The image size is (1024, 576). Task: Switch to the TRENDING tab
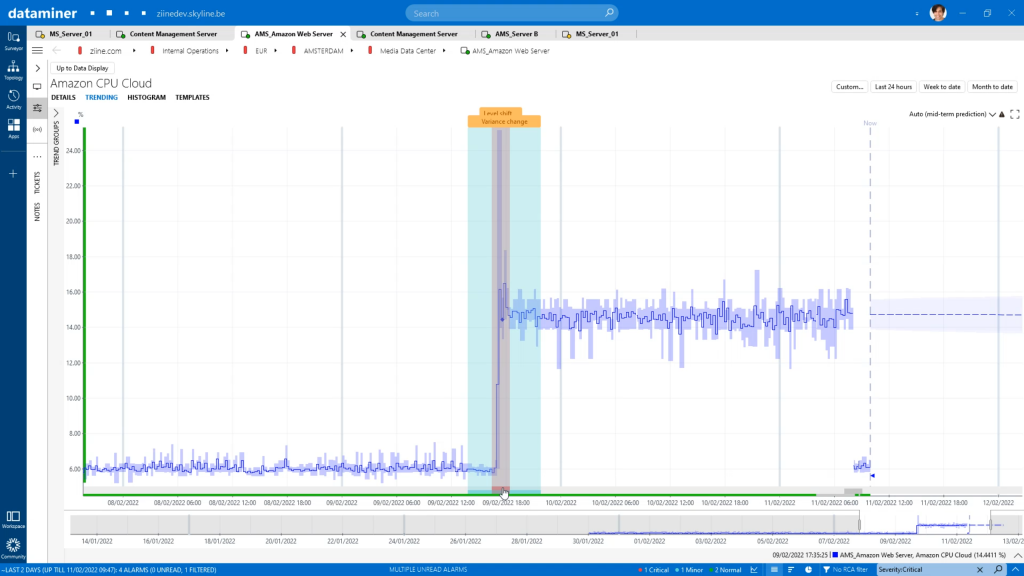(x=101, y=97)
